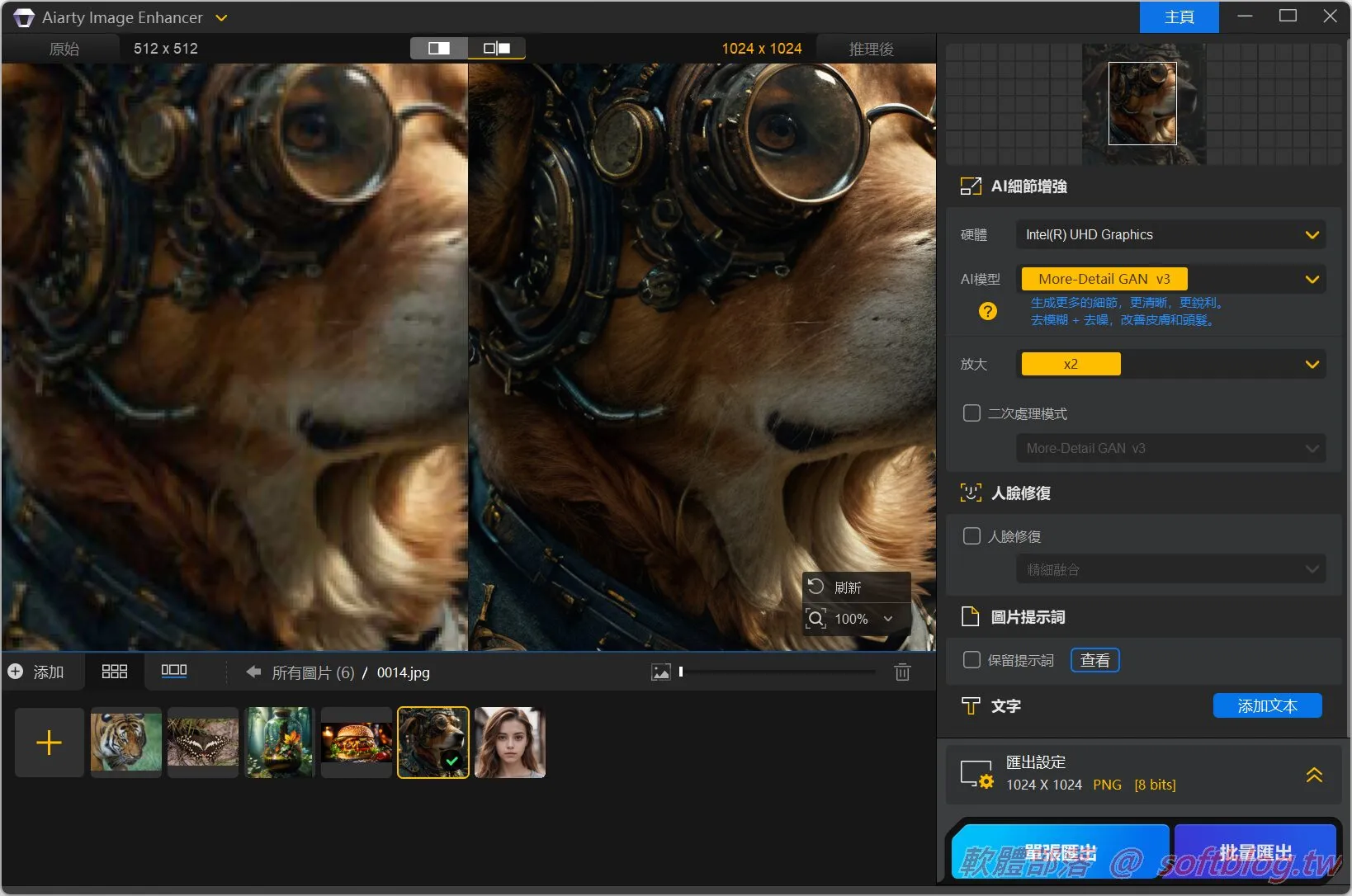Image resolution: width=1352 pixels, height=896 pixels.
Task: Click the 添加 add image button
Action: 36,672
